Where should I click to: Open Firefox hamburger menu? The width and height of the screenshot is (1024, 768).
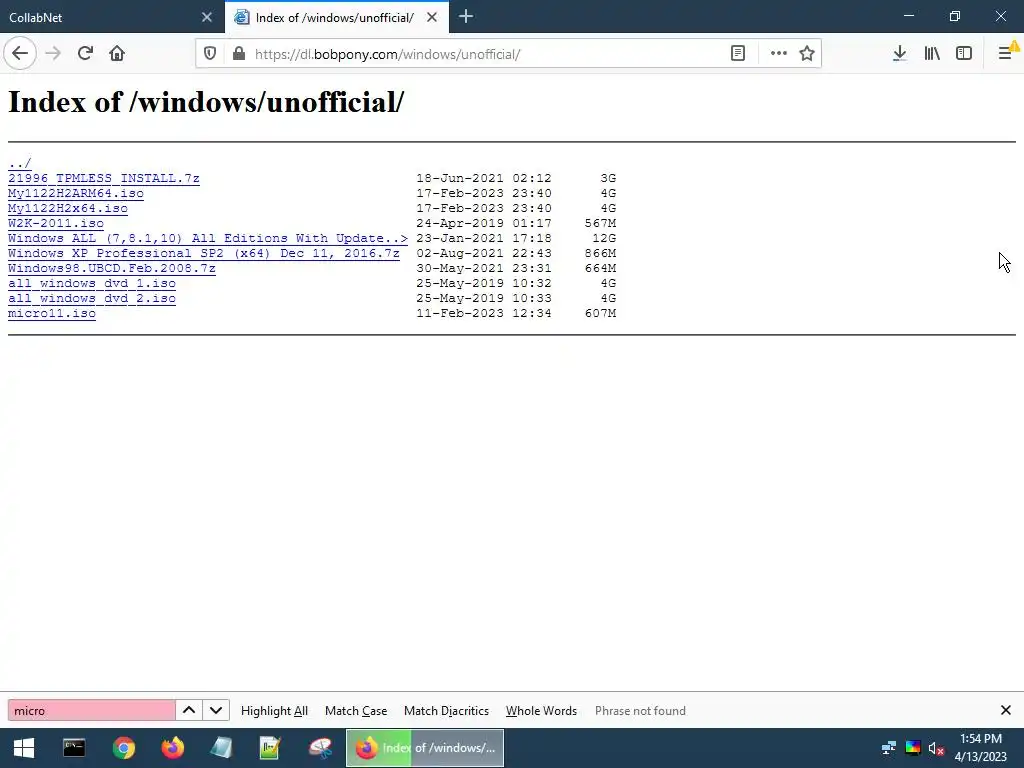click(1006, 54)
